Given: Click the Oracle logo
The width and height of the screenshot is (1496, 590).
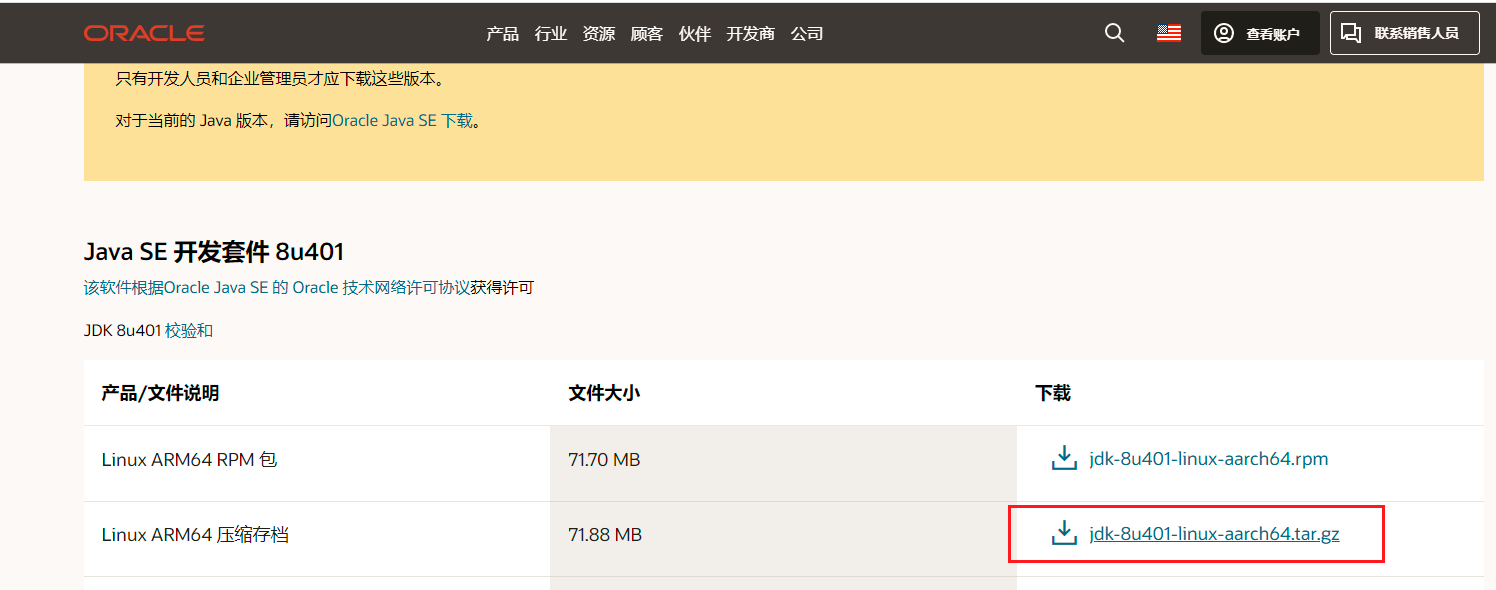Looking at the screenshot, I should pyautogui.click(x=144, y=33).
